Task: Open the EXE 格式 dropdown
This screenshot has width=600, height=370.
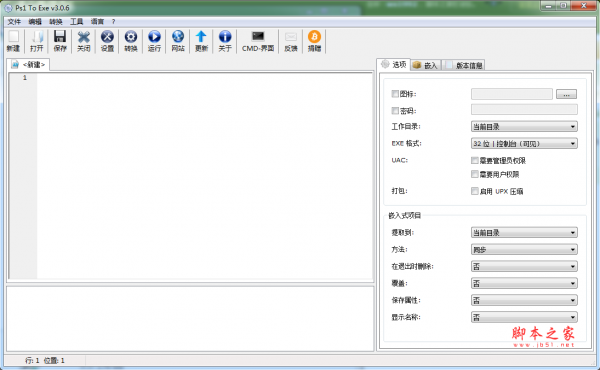Action: tap(524, 143)
